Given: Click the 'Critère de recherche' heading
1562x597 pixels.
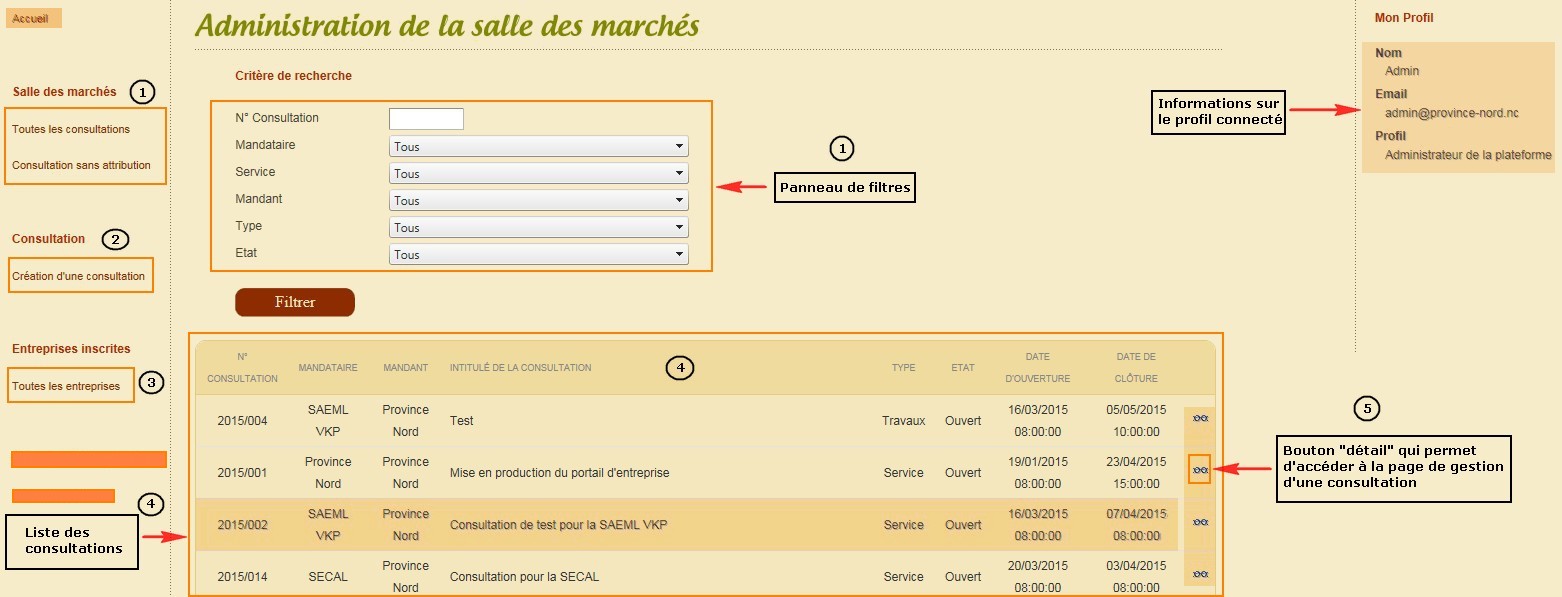Looking at the screenshot, I should (293, 76).
